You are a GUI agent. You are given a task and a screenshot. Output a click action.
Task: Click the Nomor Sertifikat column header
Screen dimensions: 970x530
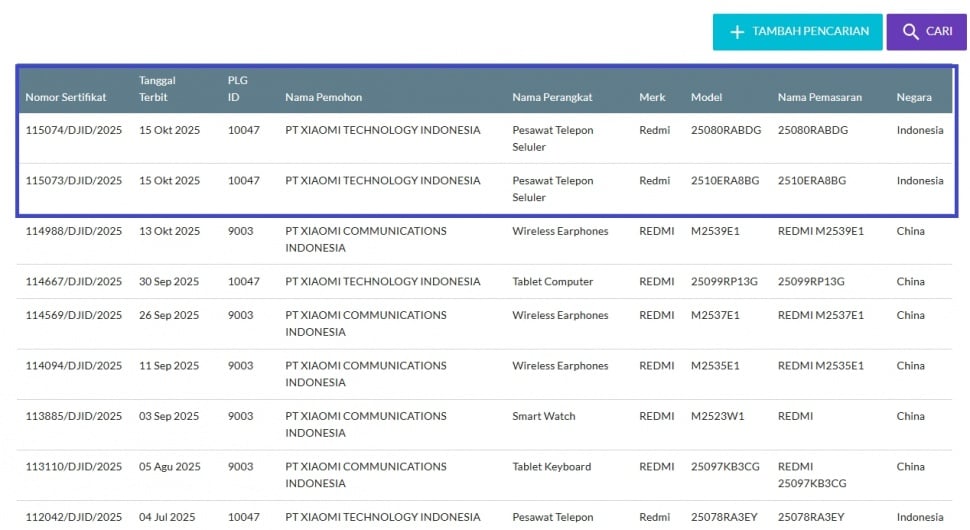tap(66, 97)
